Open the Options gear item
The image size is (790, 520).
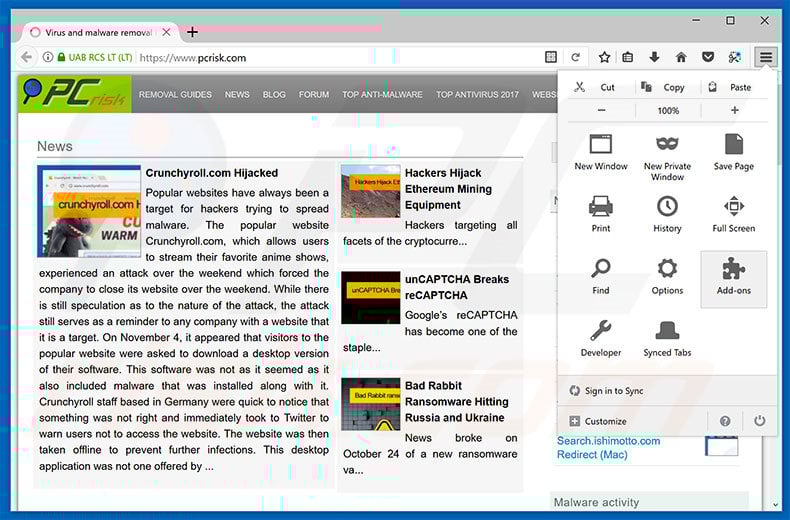tap(667, 277)
